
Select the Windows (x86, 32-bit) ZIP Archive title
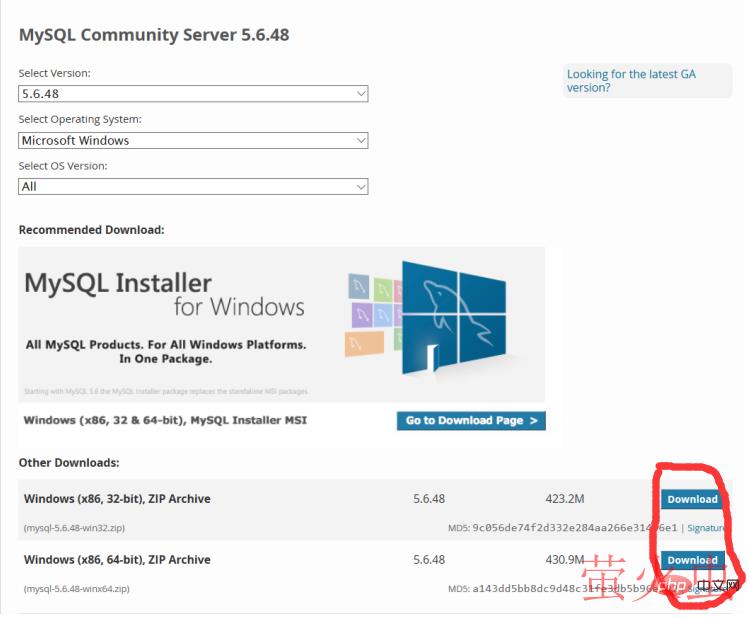[x=117, y=499]
